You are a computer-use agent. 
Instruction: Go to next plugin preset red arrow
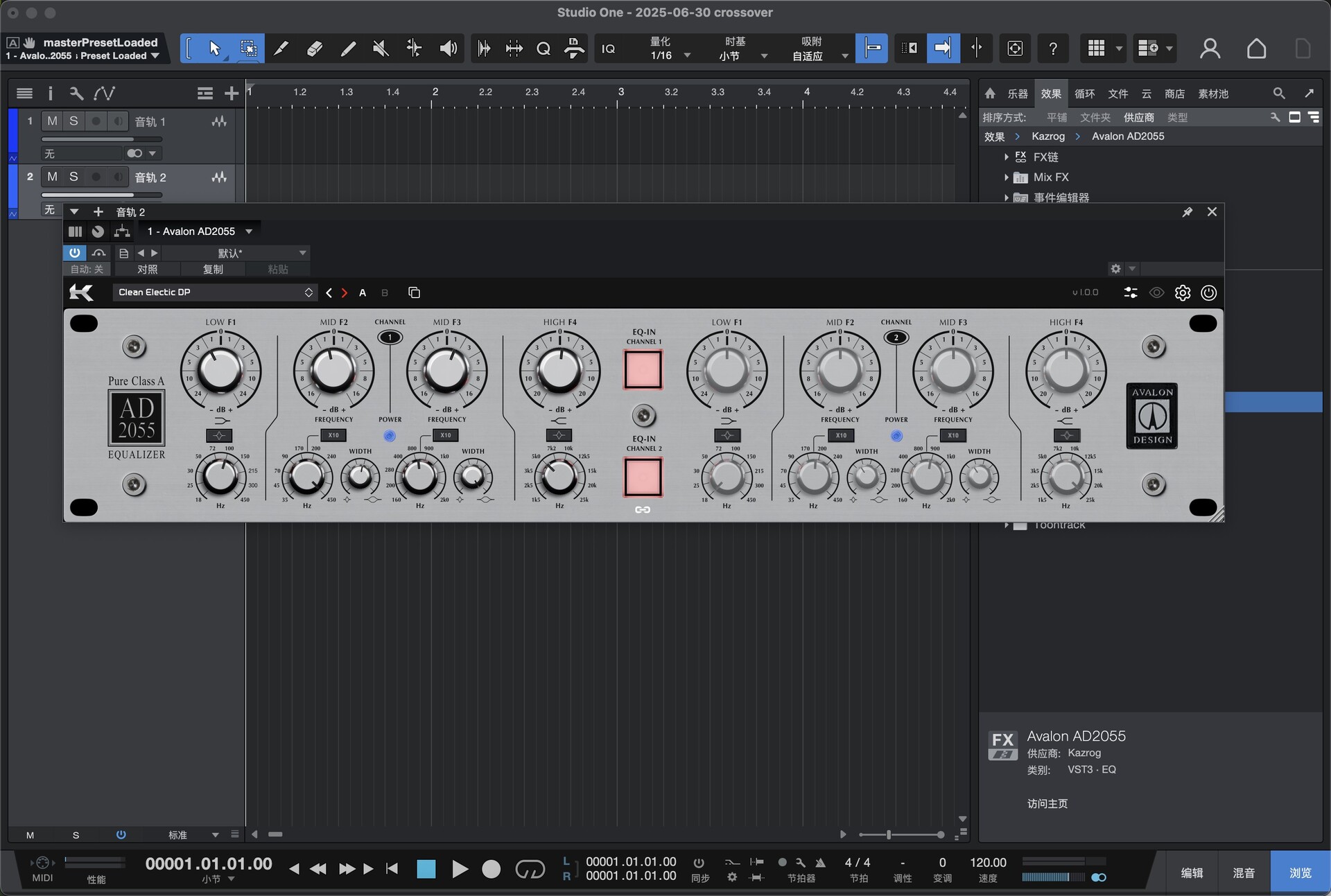click(345, 292)
